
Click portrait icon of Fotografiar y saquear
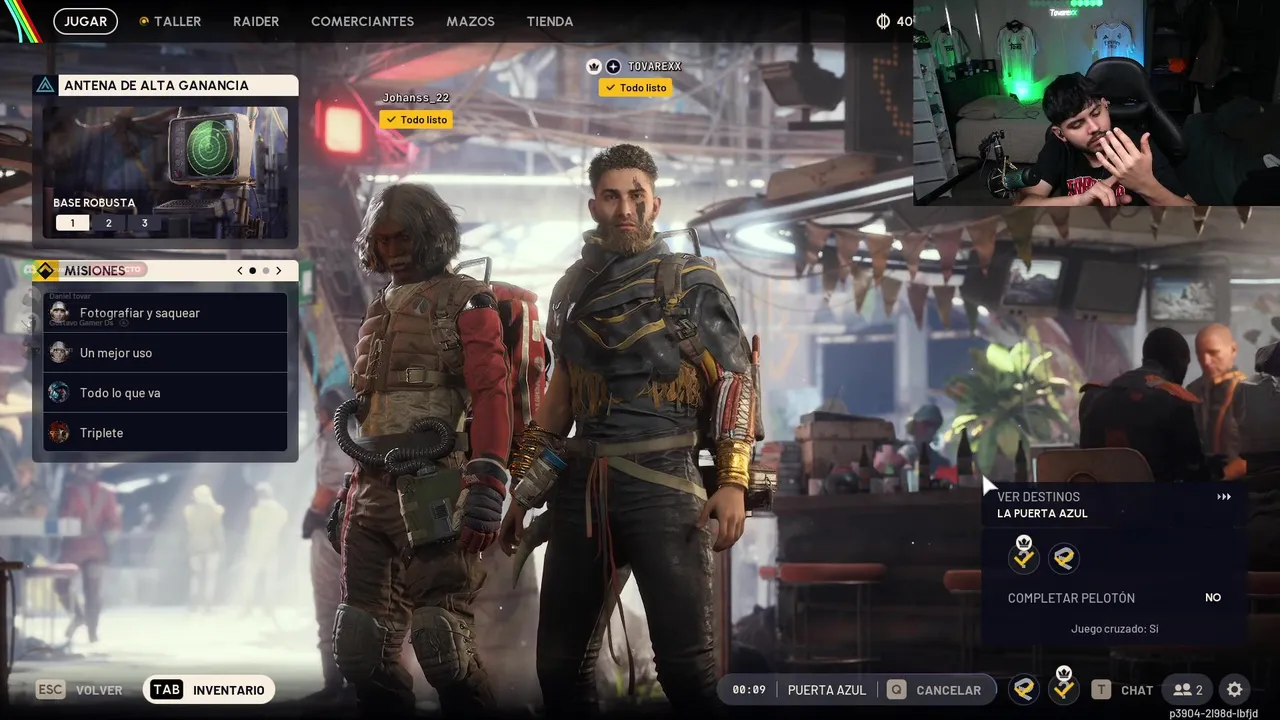pos(60,313)
